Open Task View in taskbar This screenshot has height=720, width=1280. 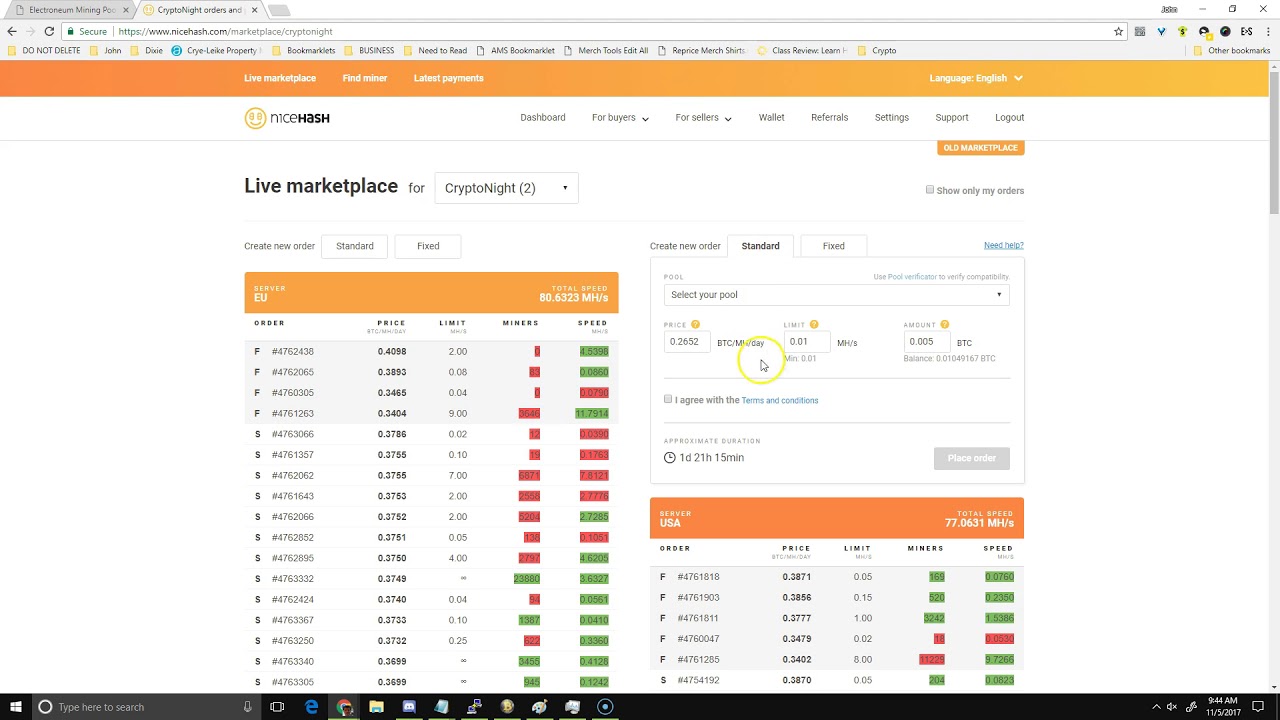coord(277,707)
